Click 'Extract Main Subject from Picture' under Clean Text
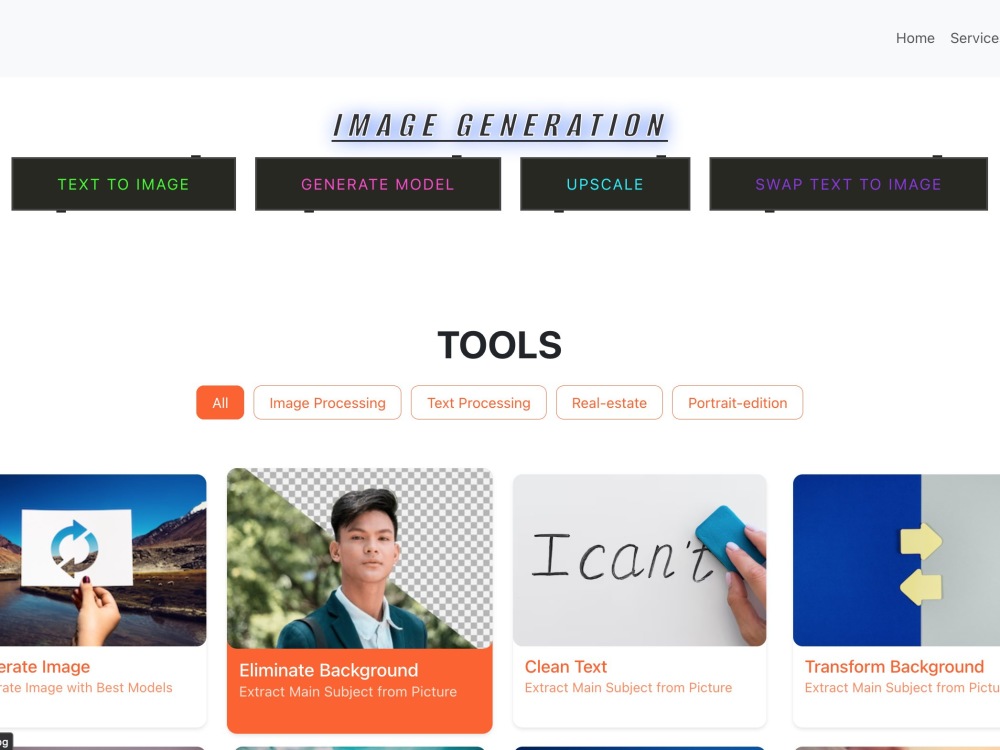This screenshot has height=750, width=1000. [x=628, y=688]
